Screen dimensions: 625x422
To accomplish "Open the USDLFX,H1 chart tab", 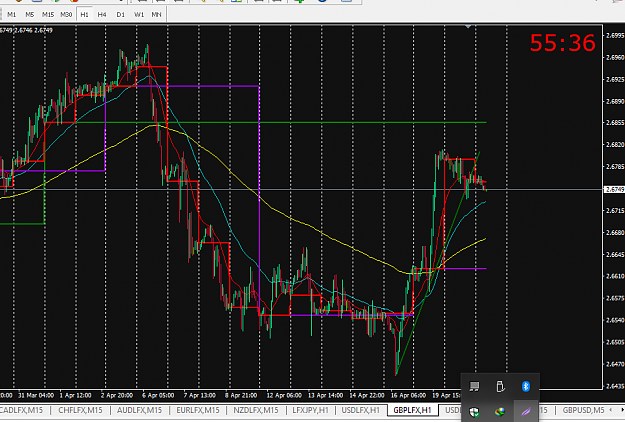I will tap(361, 410).
